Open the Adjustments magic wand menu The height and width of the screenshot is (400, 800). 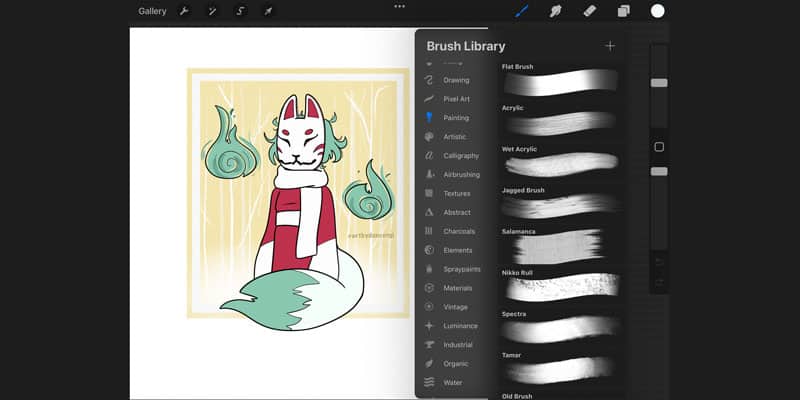point(212,11)
